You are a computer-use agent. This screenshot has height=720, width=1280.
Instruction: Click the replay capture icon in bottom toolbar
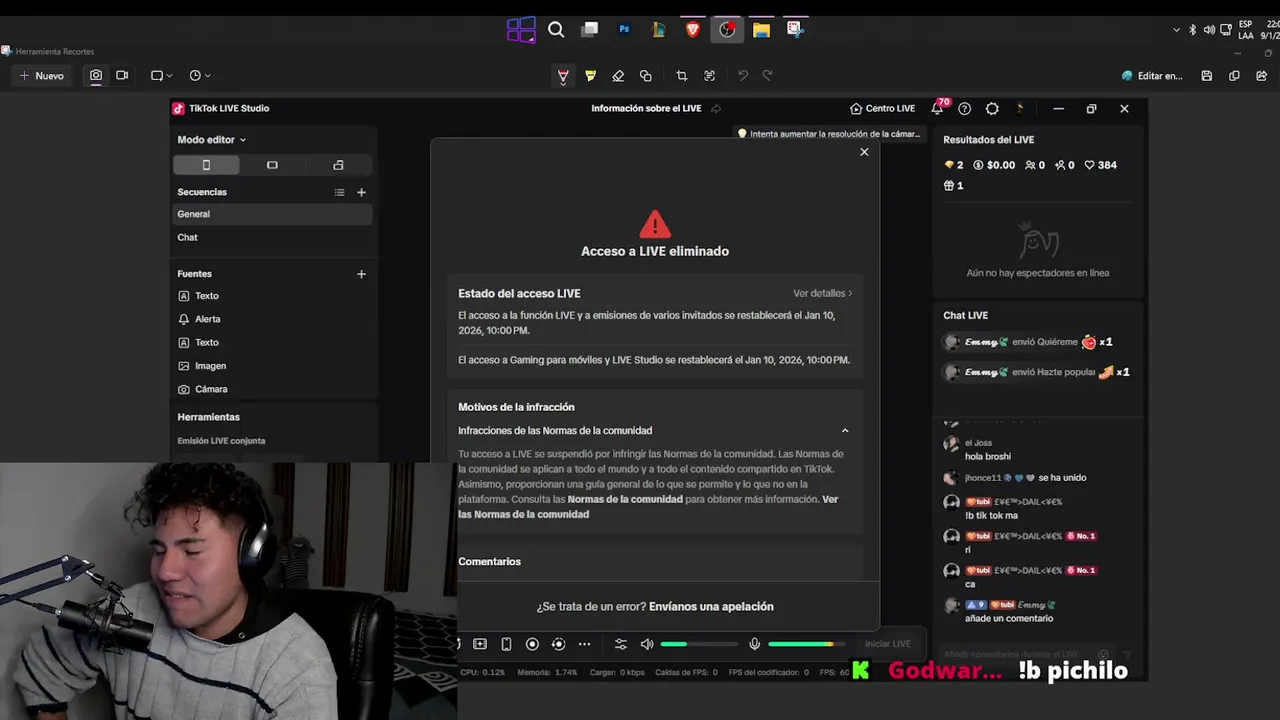pyautogui.click(x=558, y=644)
